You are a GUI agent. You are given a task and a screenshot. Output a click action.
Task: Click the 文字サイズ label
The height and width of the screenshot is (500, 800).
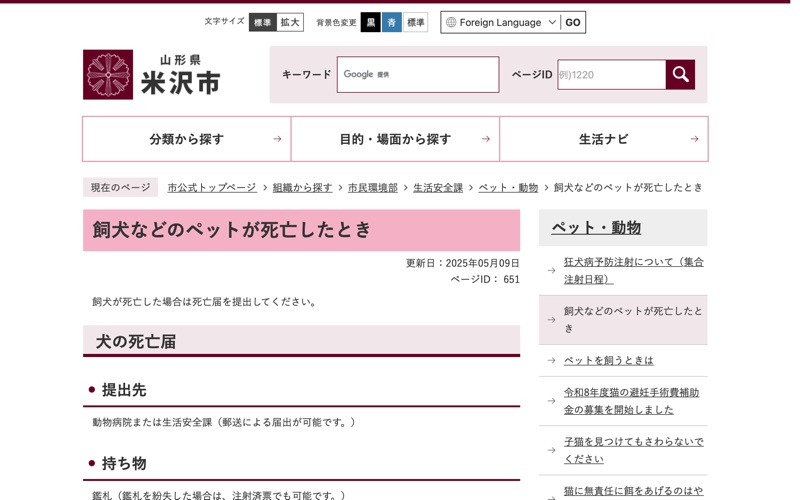point(224,21)
